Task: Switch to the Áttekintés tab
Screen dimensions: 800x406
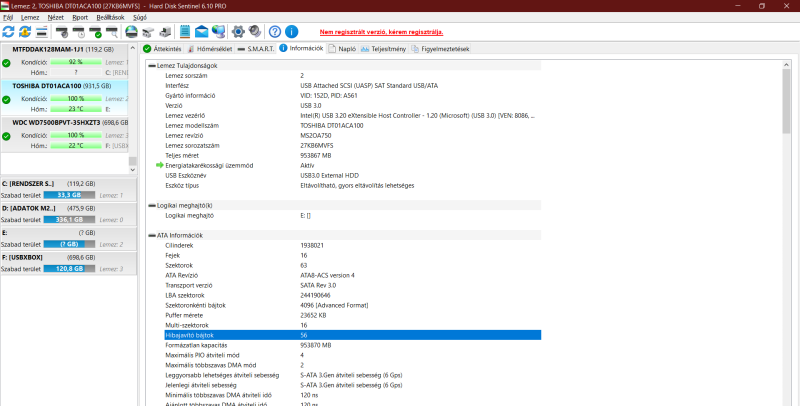Action: pyautogui.click(x=162, y=49)
